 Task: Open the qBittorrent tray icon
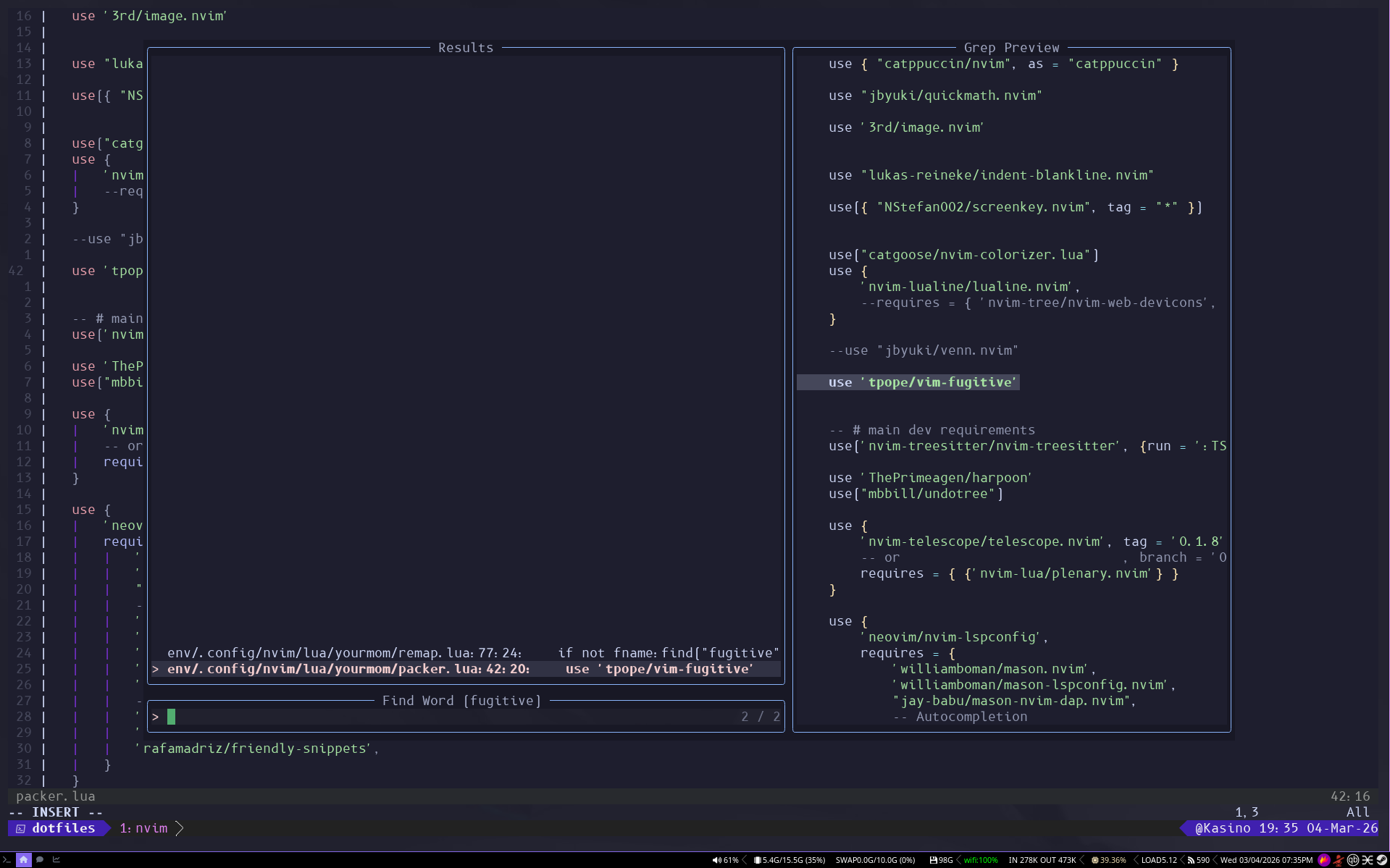point(1352,860)
